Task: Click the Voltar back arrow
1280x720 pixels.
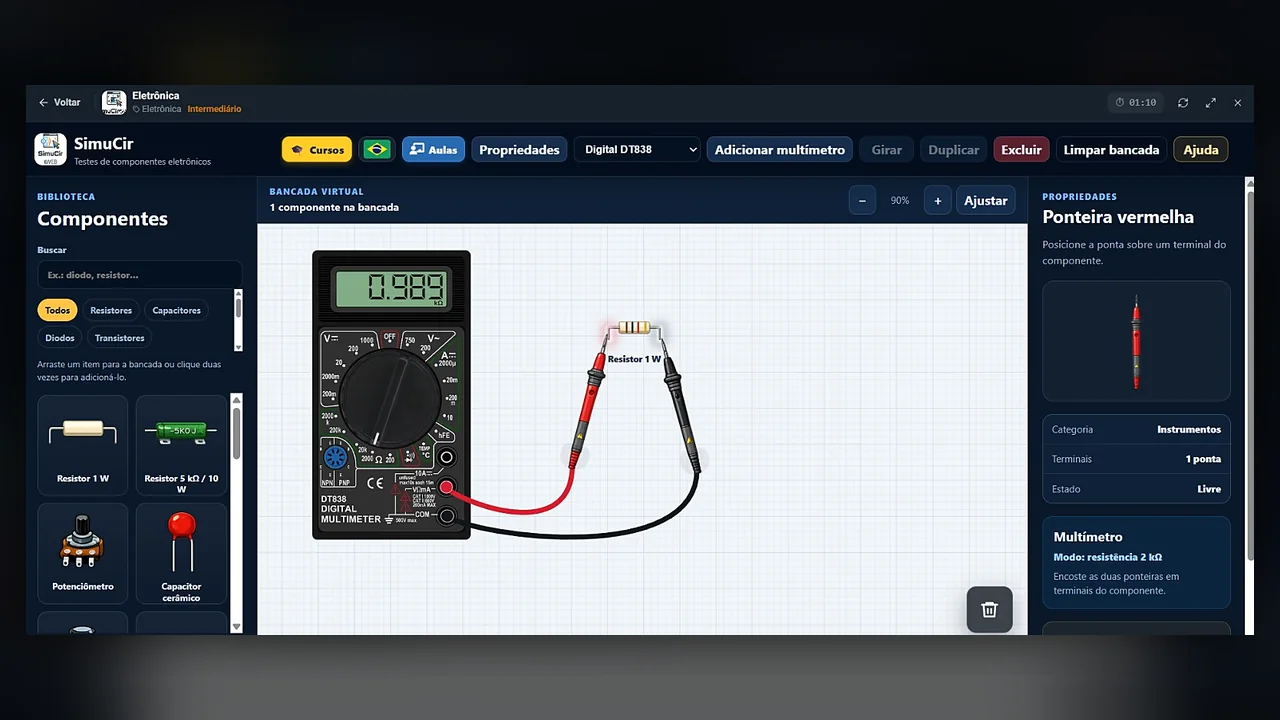Action: 43,103
